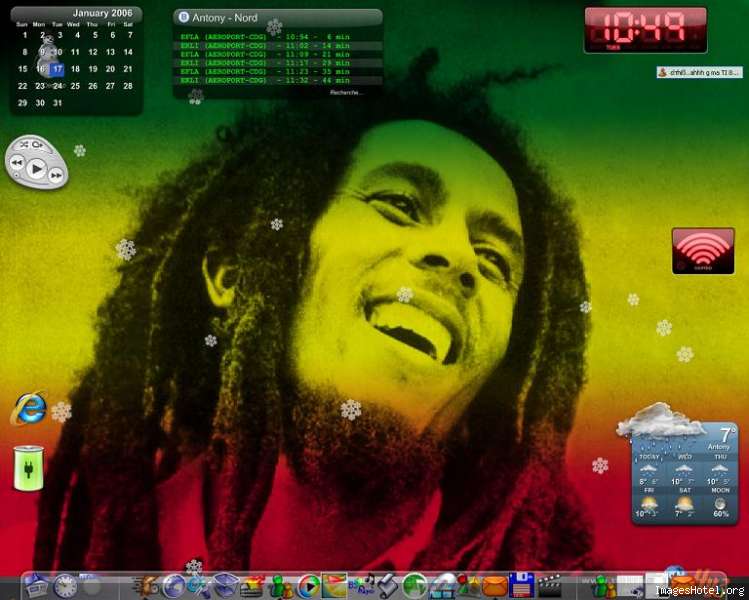The height and width of the screenshot is (600, 749).
Task: Open the analog clock dock icon
Action: point(65,586)
